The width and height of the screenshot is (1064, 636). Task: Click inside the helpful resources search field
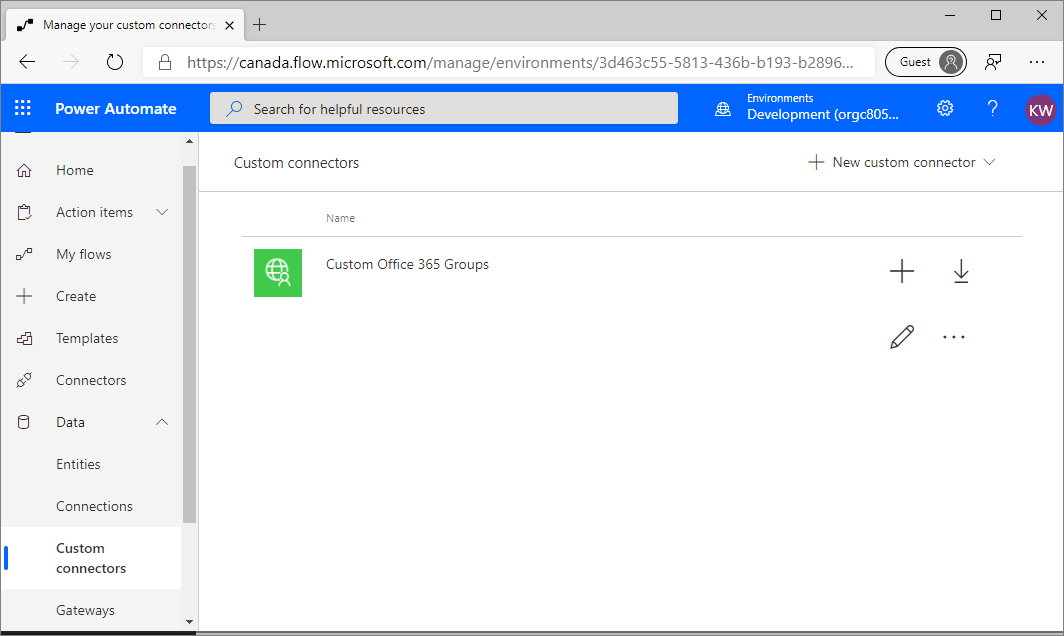pos(444,107)
